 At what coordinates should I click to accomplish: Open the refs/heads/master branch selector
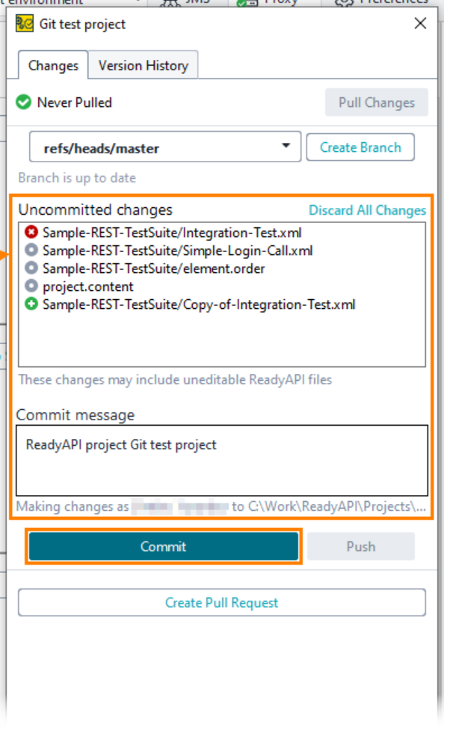165,147
